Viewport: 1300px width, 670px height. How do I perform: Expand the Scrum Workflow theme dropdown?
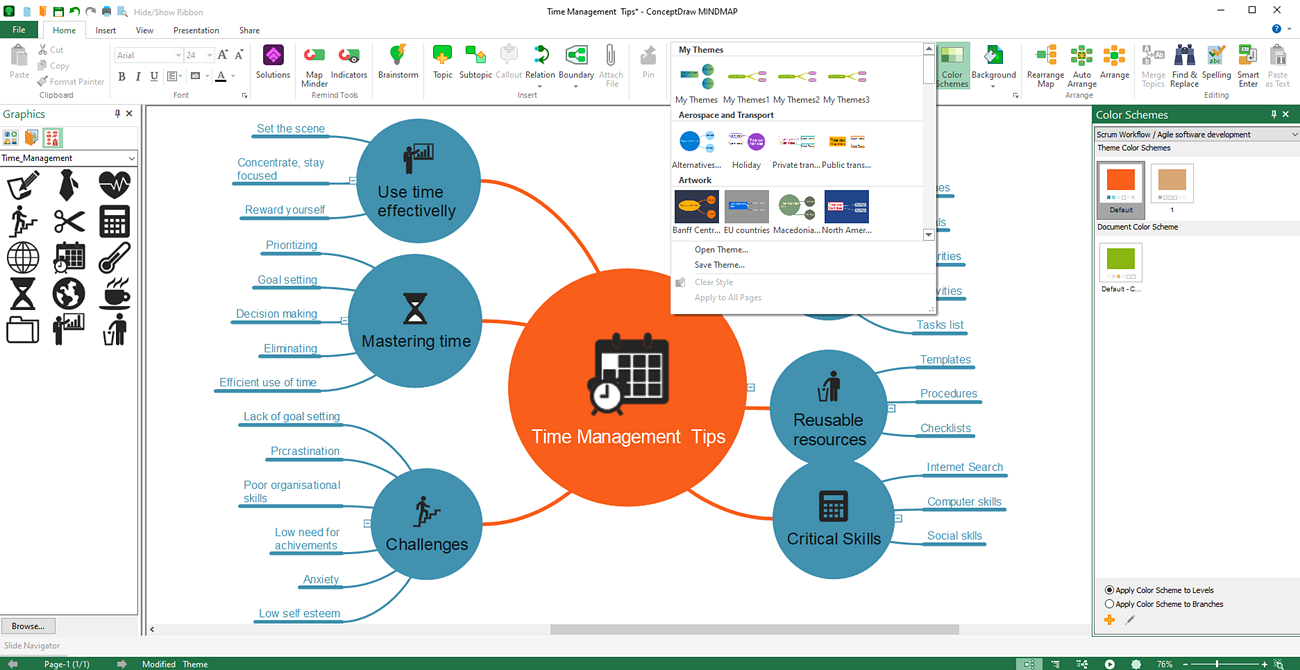pos(1295,134)
